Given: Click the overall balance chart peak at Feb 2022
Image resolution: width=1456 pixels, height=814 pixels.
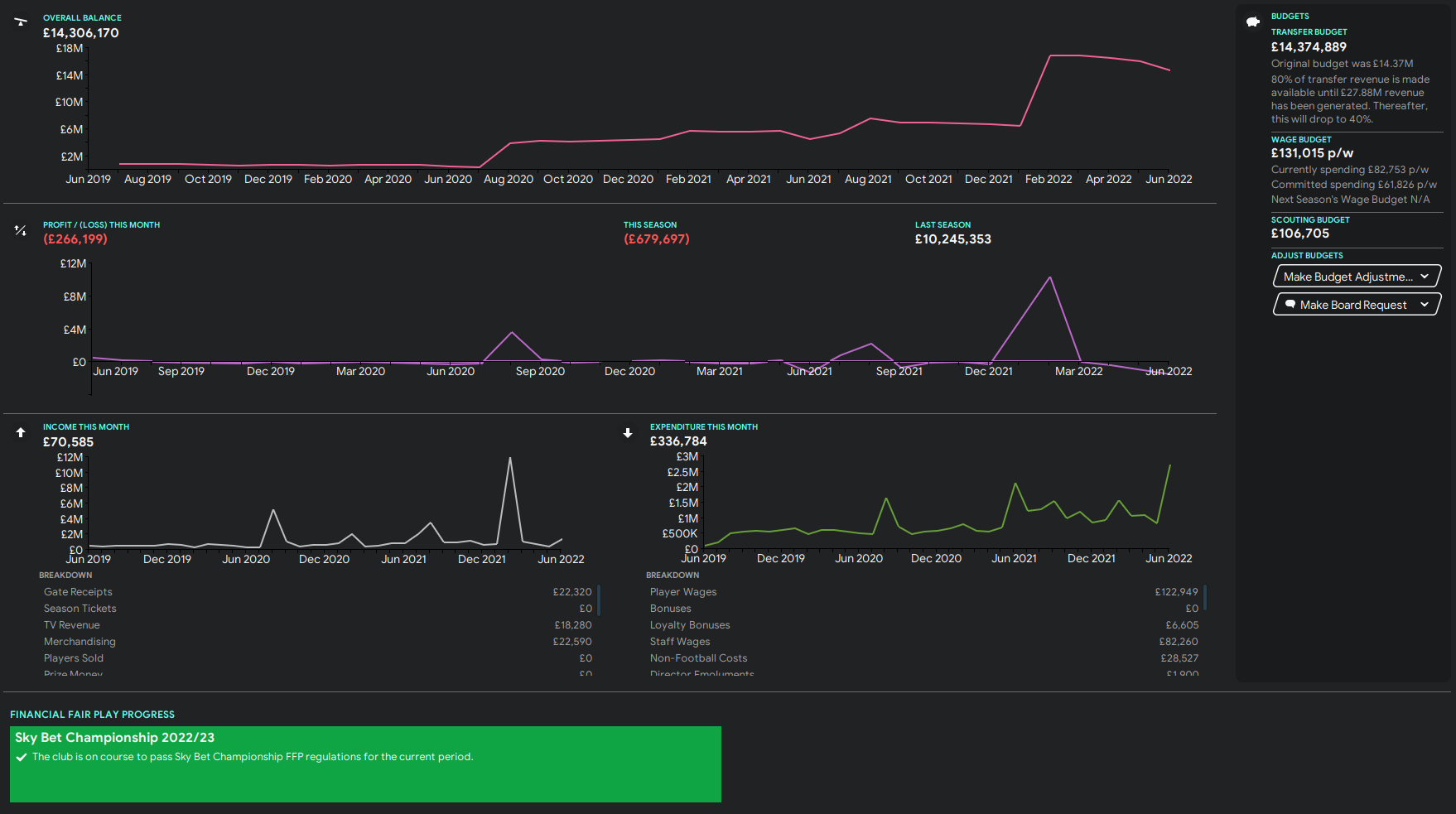Looking at the screenshot, I should click(1050, 55).
